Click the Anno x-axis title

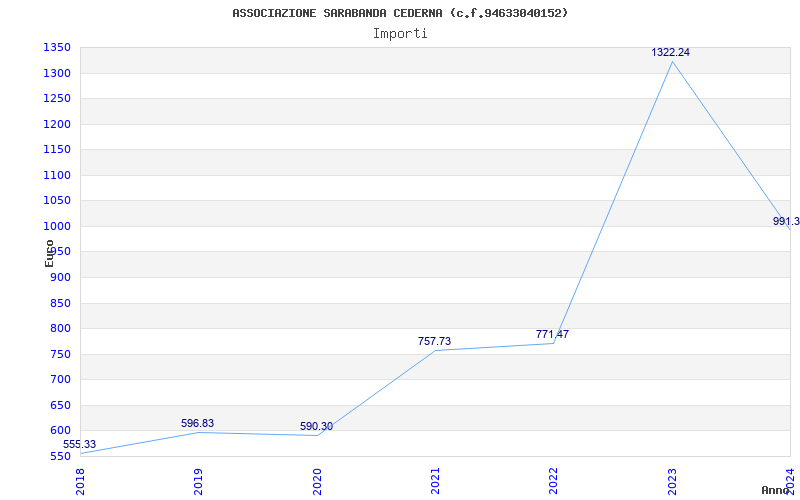tap(776, 490)
